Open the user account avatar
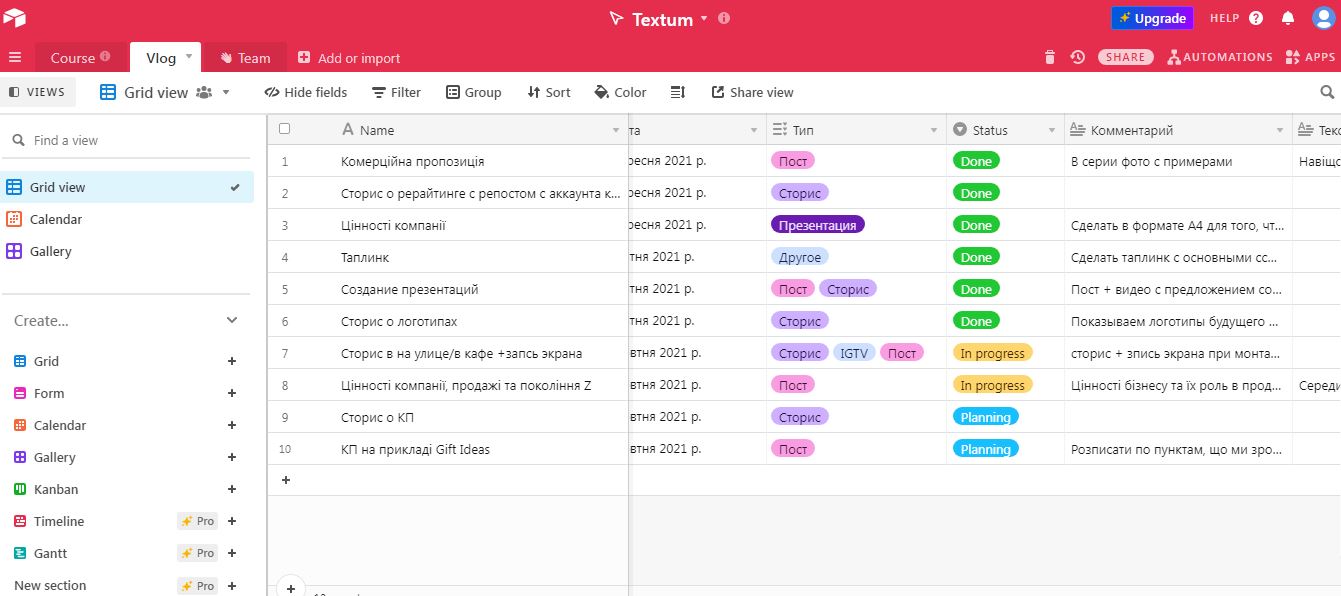 pos(1323,19)
